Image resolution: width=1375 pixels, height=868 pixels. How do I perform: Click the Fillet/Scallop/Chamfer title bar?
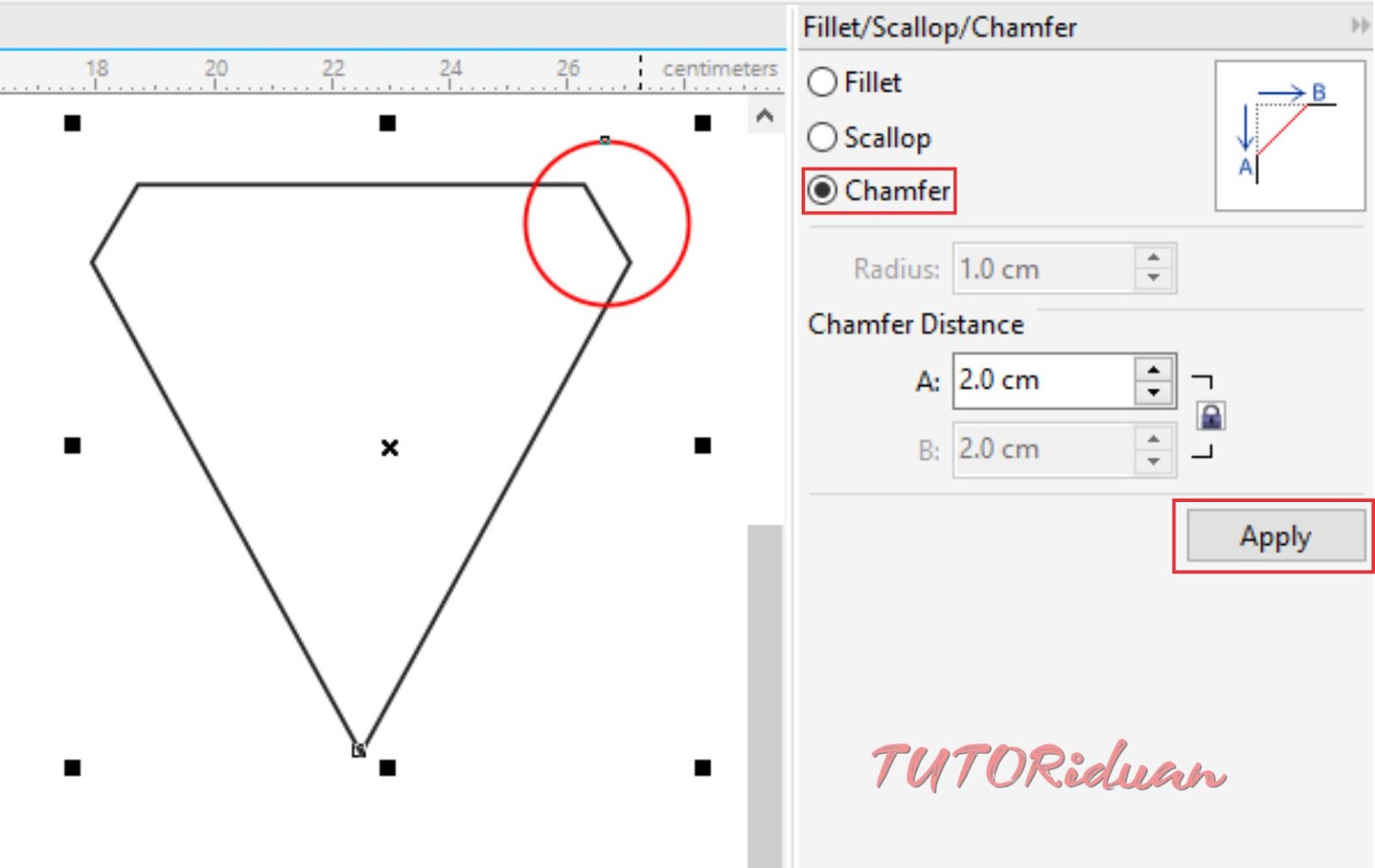[x=939, y=27]
